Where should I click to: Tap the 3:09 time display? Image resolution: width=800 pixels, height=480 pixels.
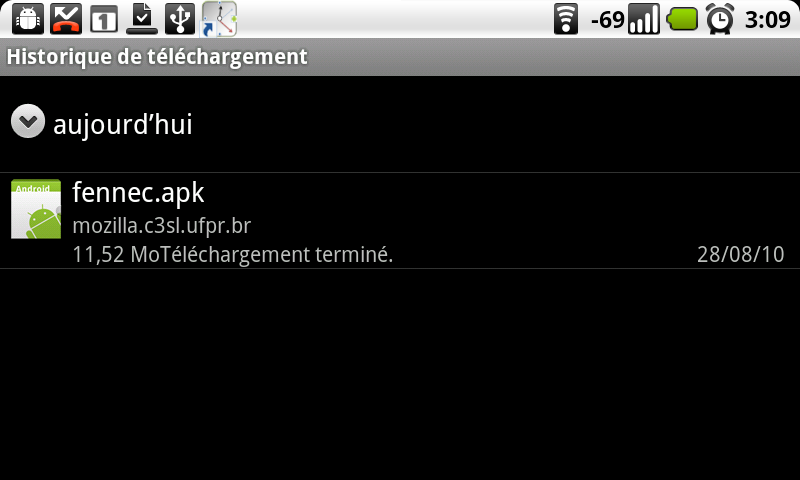coord(768,20)
